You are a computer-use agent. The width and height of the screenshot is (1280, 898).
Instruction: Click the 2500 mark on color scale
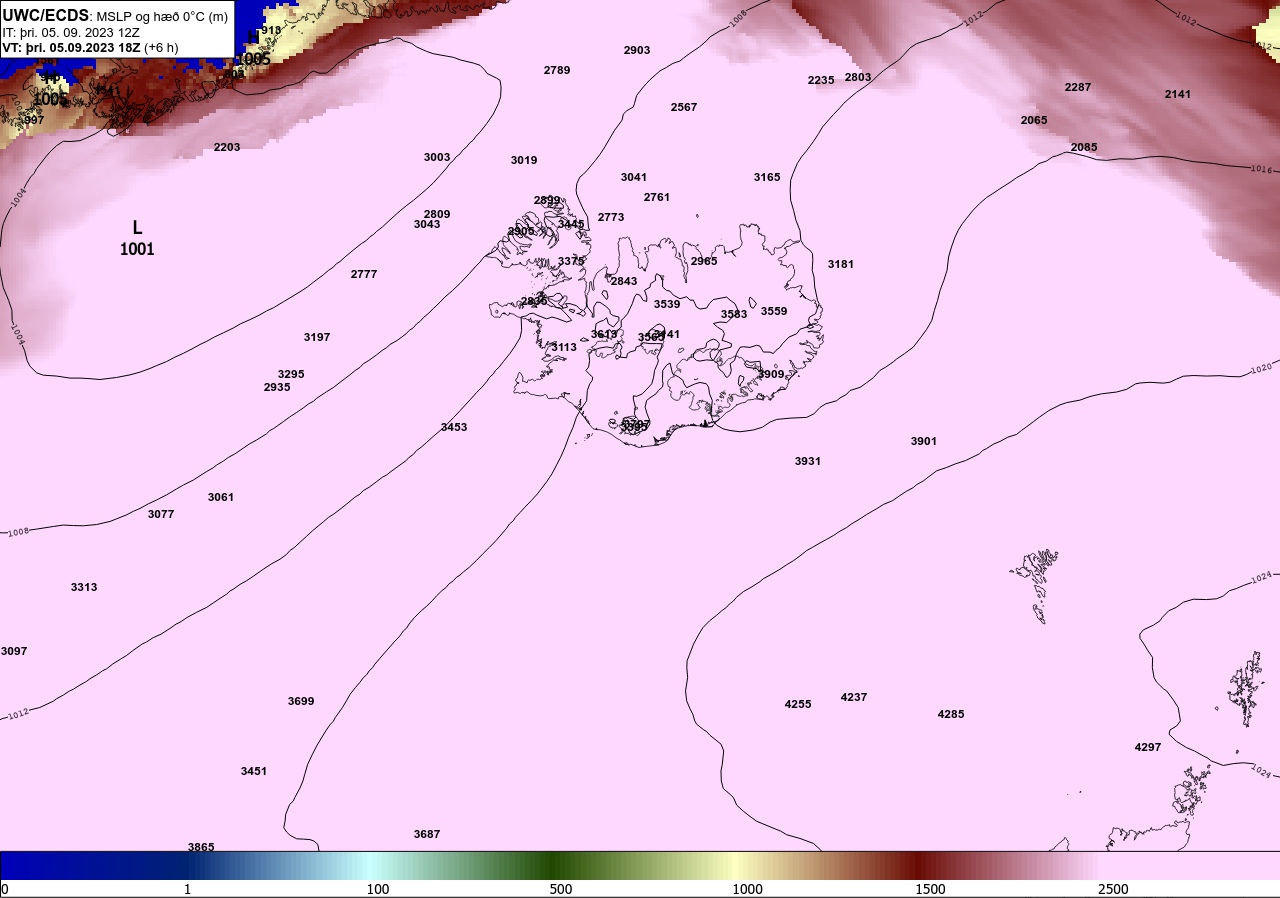[x=1113, y=890]
